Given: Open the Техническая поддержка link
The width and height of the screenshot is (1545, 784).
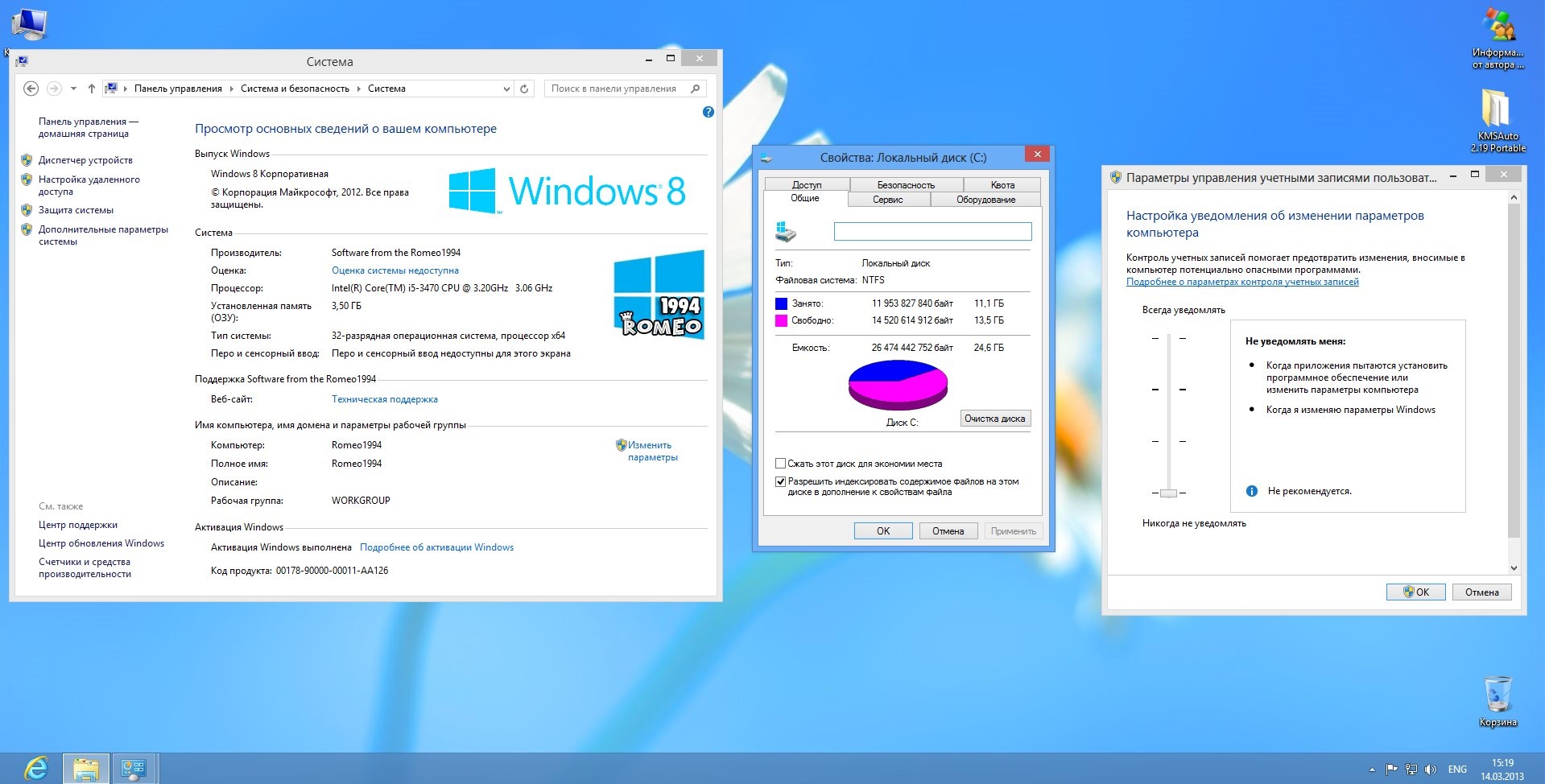Looking at the screenshot, I should tap(385, 399).
